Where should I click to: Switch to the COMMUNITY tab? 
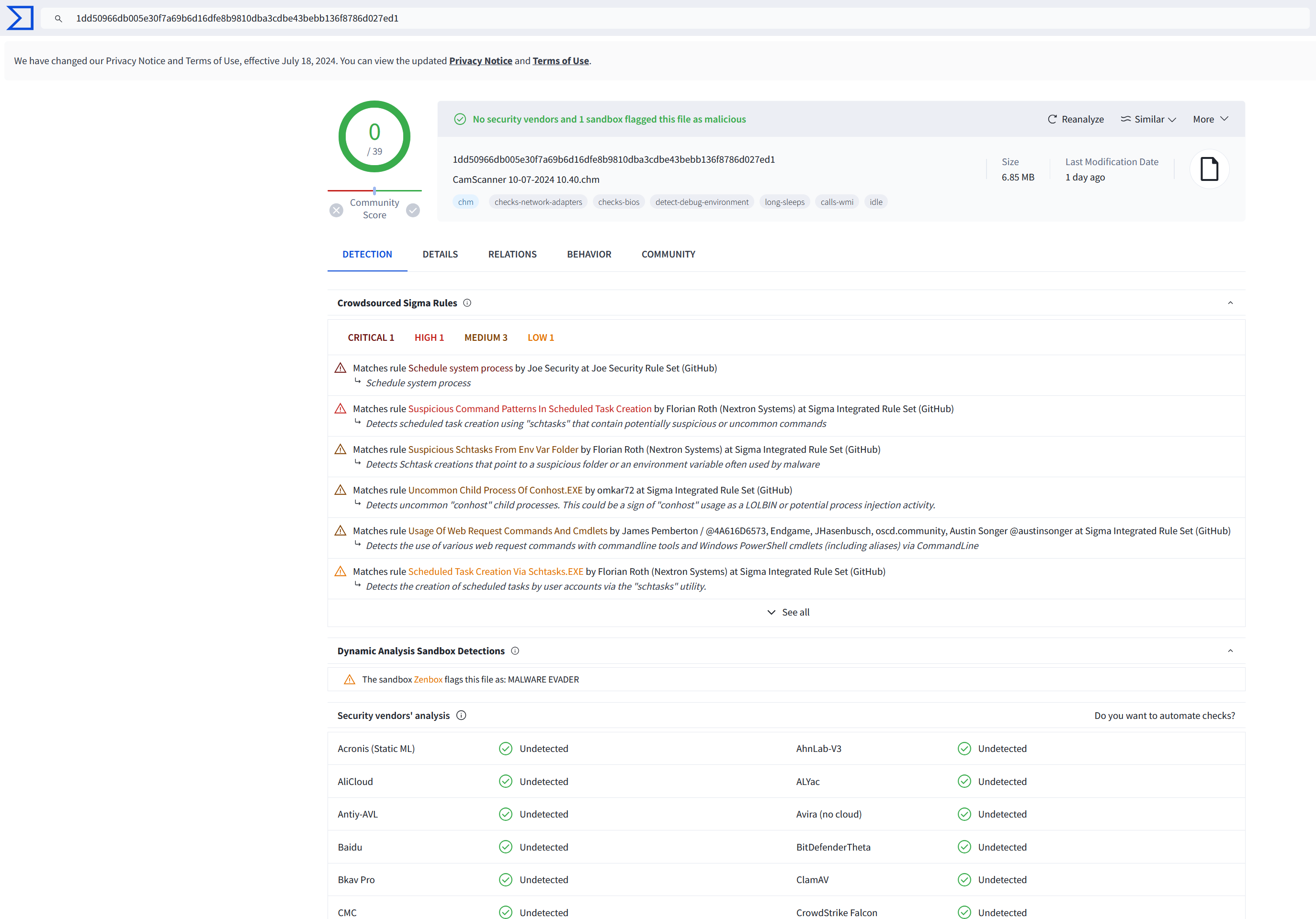point(668,253)
